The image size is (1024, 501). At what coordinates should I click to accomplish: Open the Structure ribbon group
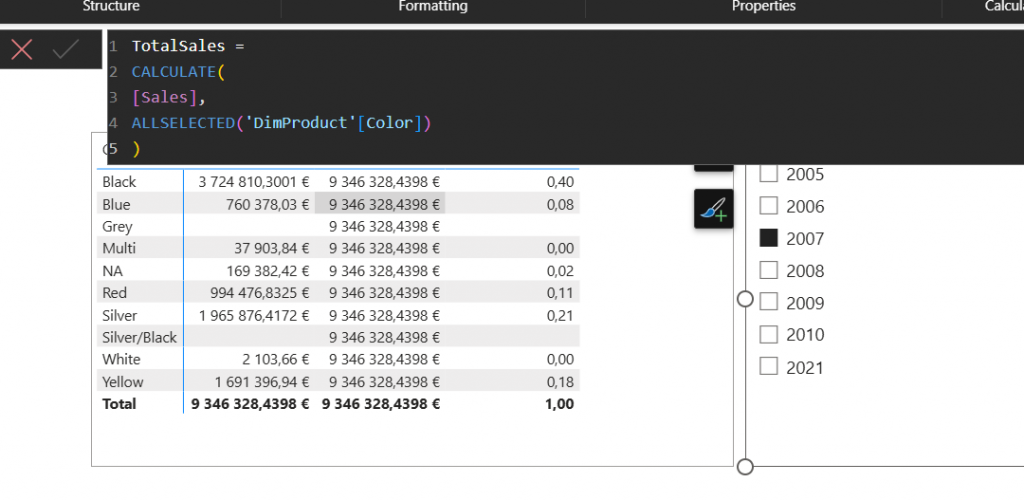tap(111, 7)
